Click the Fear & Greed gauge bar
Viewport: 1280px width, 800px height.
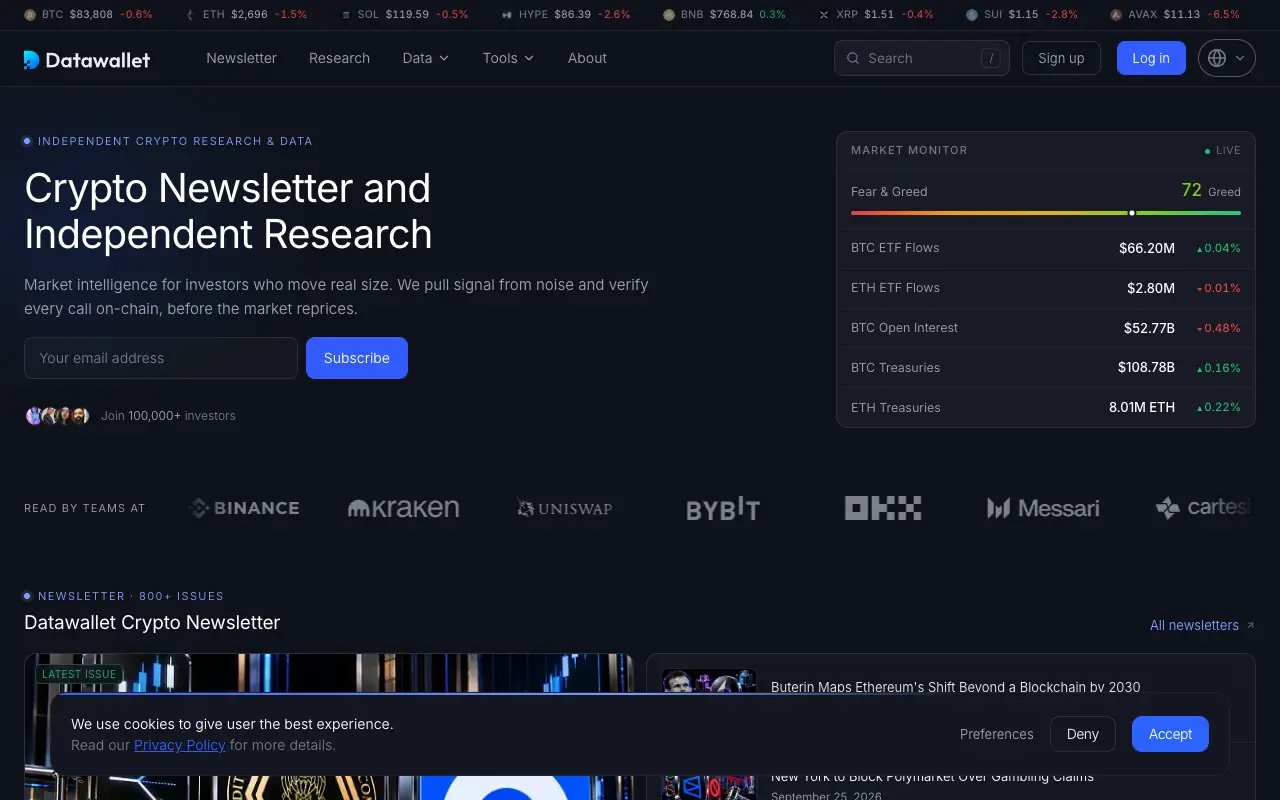(x=1046, y=213)
